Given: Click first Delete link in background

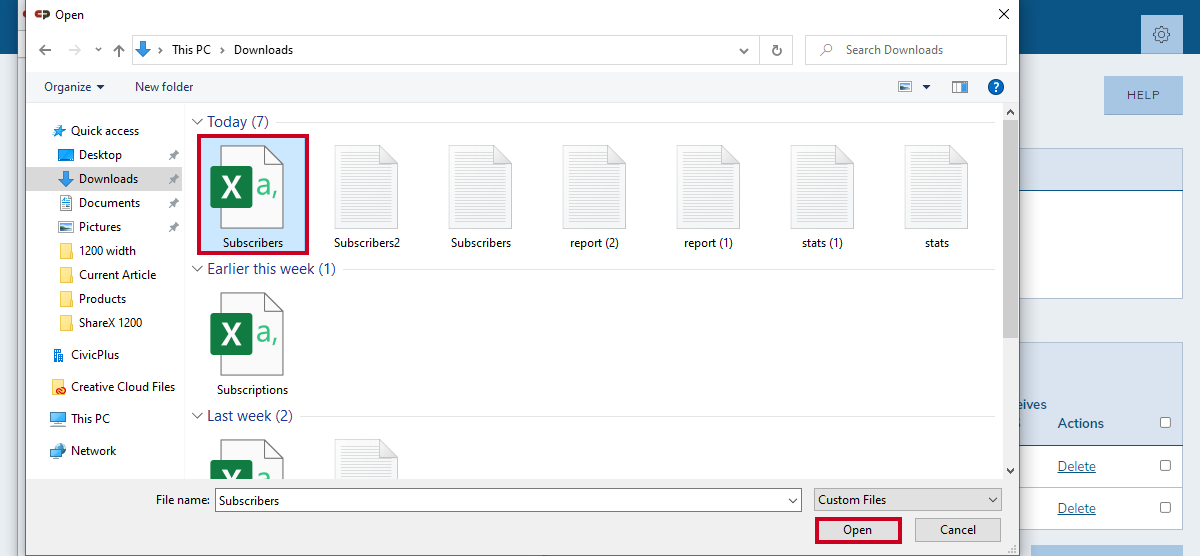Looking at the screenshot, I should click(1077, 467).
